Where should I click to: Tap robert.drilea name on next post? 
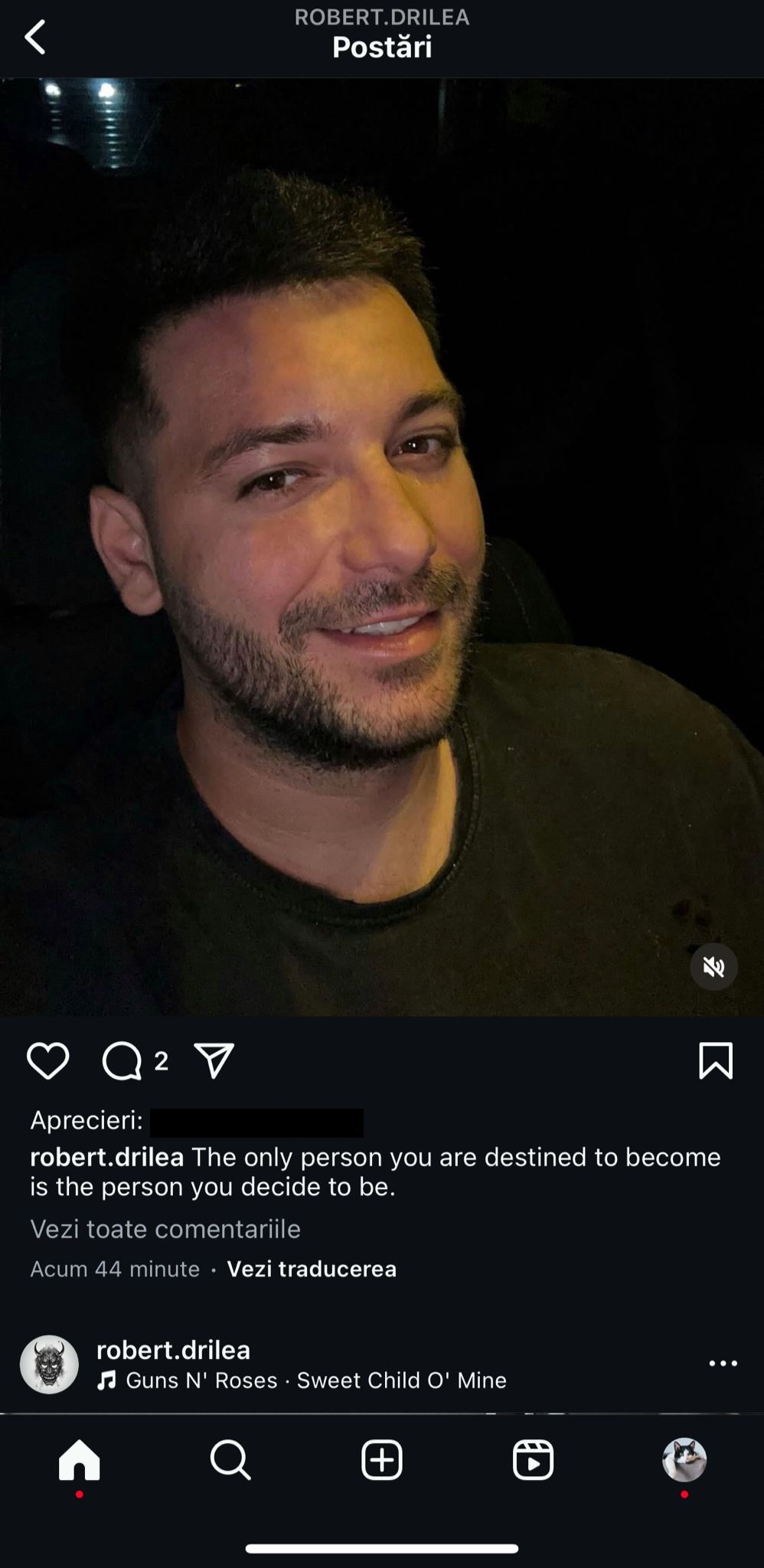(x=174, y=1350)
